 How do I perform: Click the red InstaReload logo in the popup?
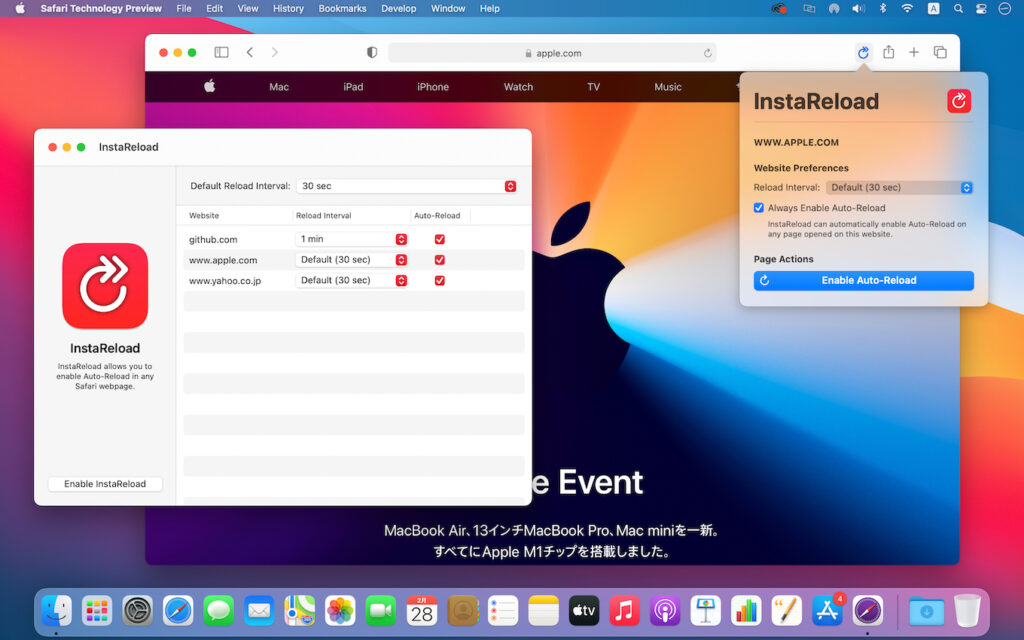click(x=957, y=101)
